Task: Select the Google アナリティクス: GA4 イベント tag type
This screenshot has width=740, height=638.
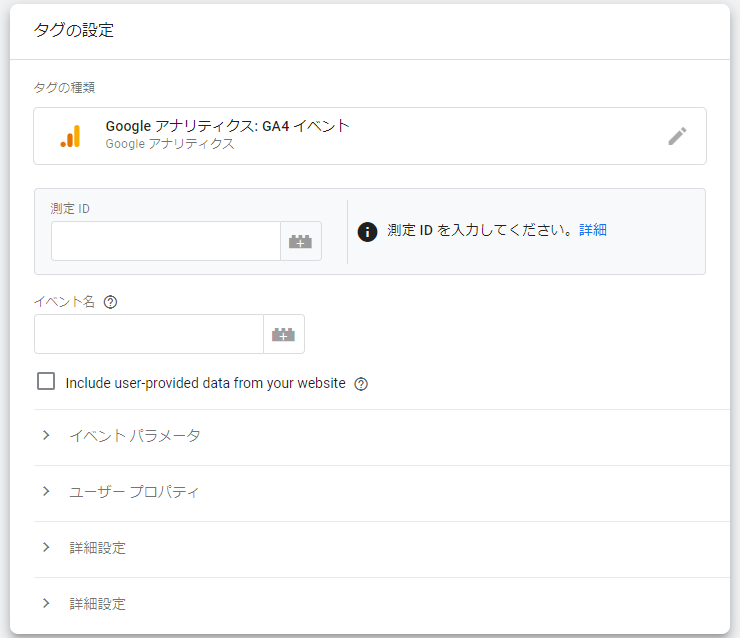Action: click(370, 136)
